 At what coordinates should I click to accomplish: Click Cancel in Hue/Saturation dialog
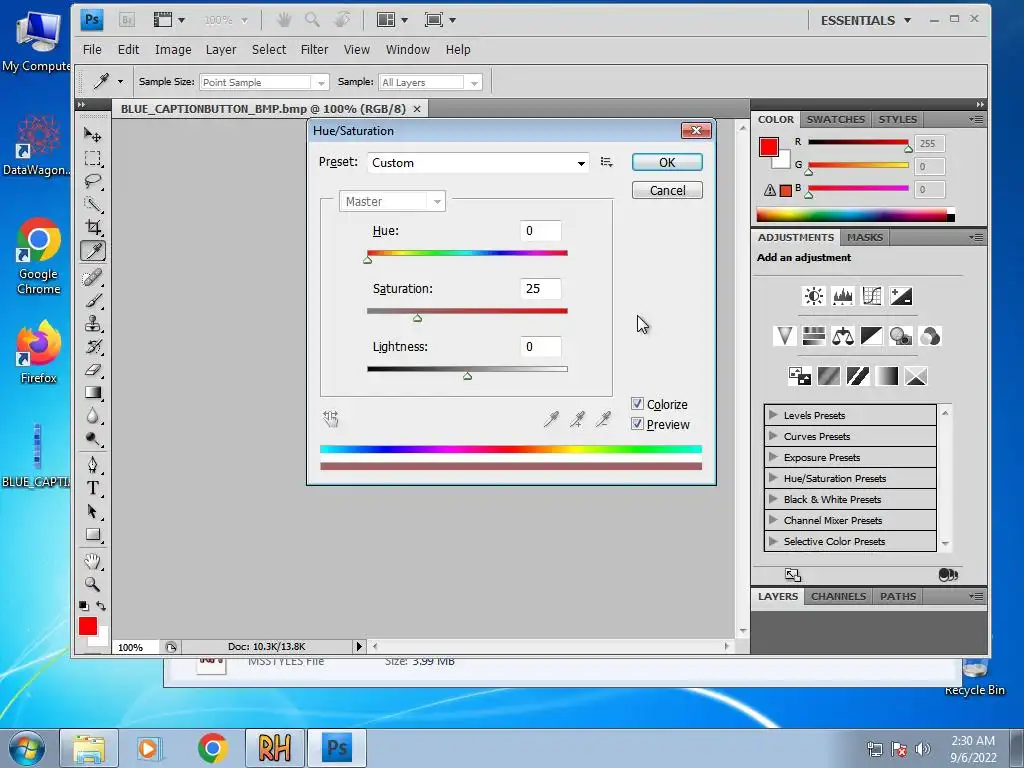click(x=667, y=190)
